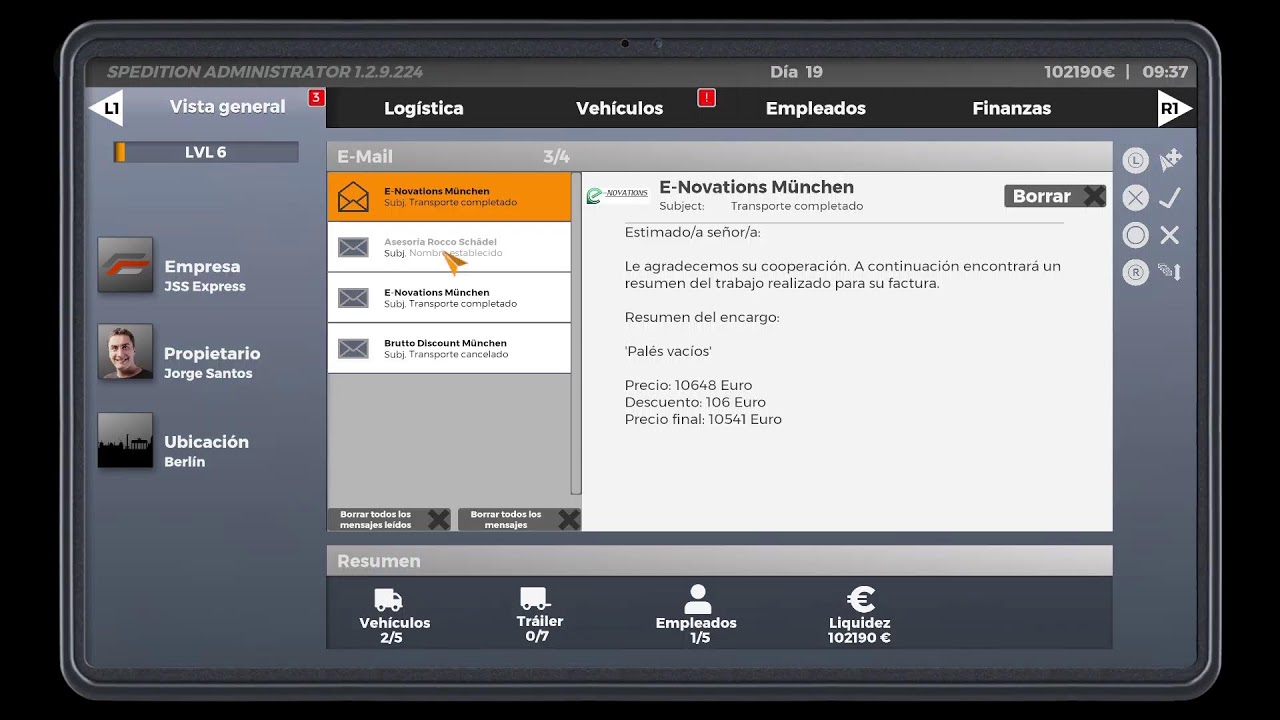
Task: Open the Asesoría Rocco Schädel email
Action: tap(449, 247)
